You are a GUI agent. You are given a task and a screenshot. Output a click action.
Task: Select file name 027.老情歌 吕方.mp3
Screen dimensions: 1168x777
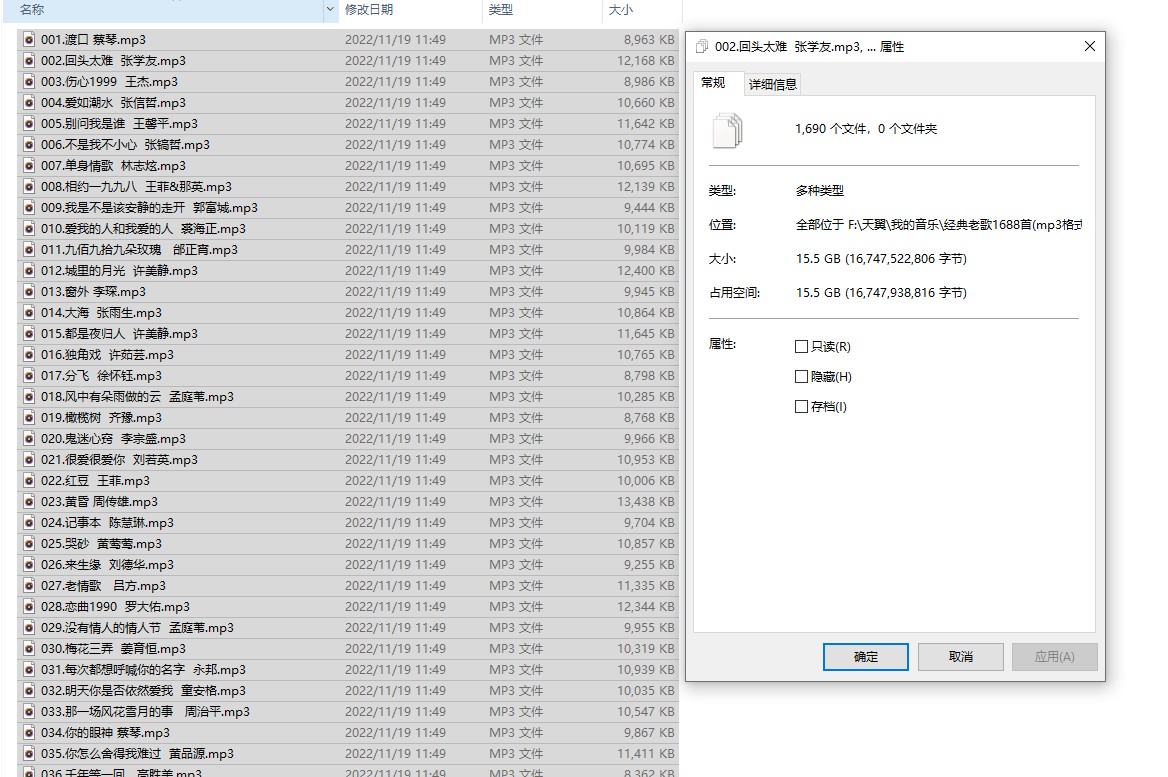click(x=104, y=586)
